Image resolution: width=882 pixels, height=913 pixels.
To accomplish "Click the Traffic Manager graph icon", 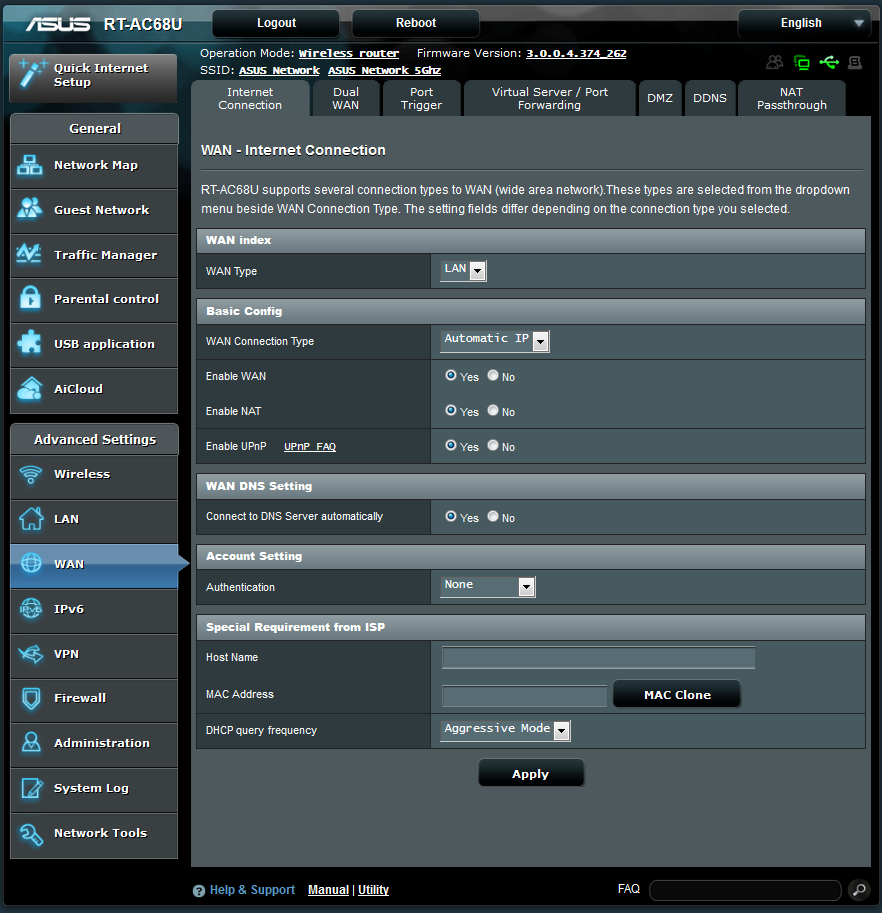I will [x=29, y=254].
